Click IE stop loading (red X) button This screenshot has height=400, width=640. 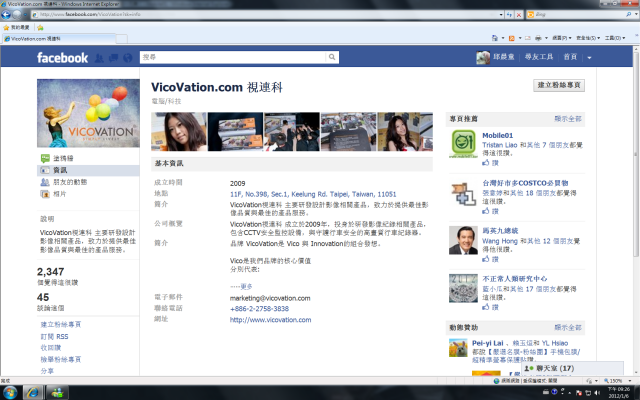pos(519,15)
